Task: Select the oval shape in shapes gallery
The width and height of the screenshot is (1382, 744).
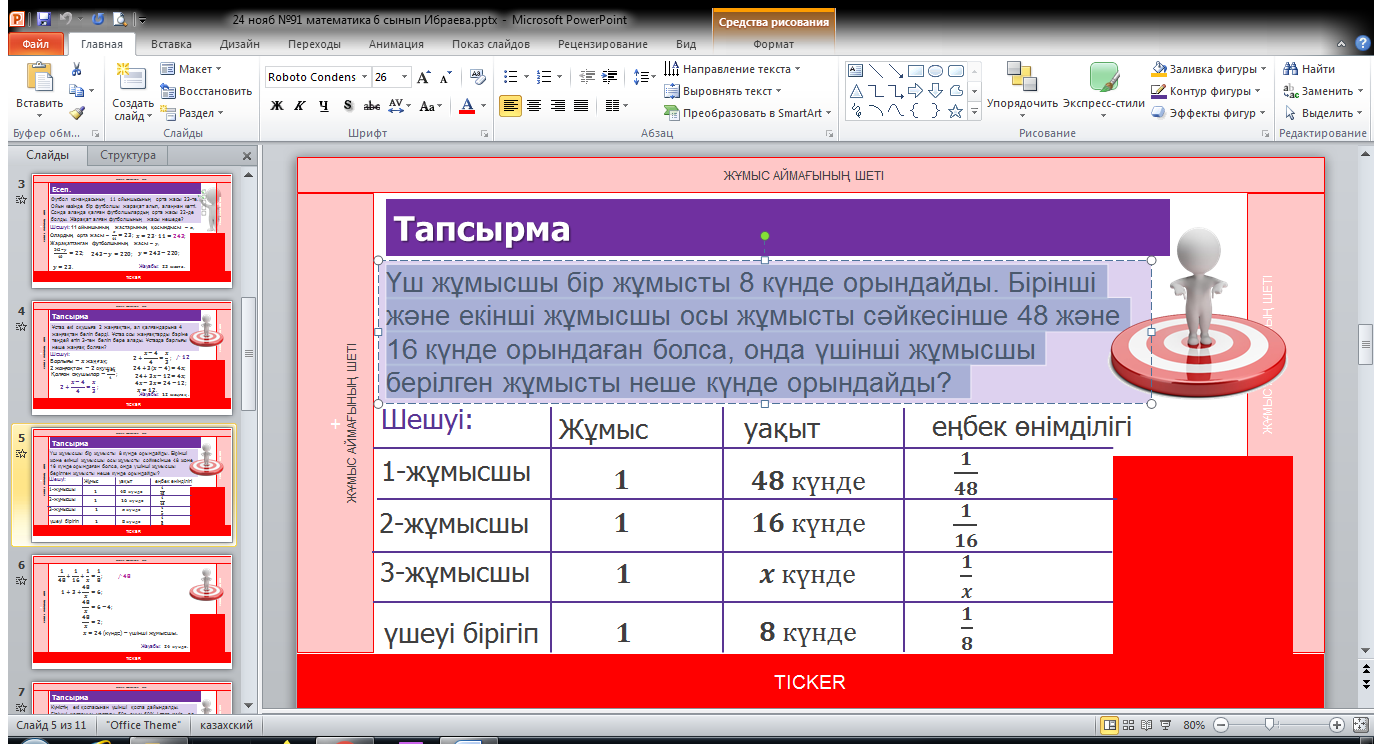Action: (936, 71)
